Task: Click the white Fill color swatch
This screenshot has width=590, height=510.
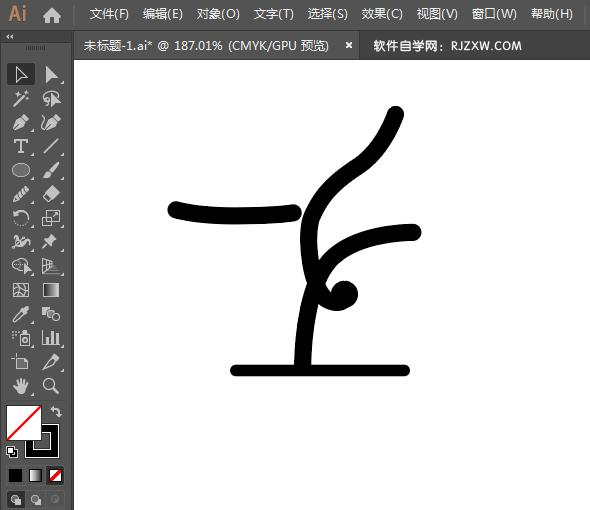Action: pyautogui.click(x=23, y=423)
